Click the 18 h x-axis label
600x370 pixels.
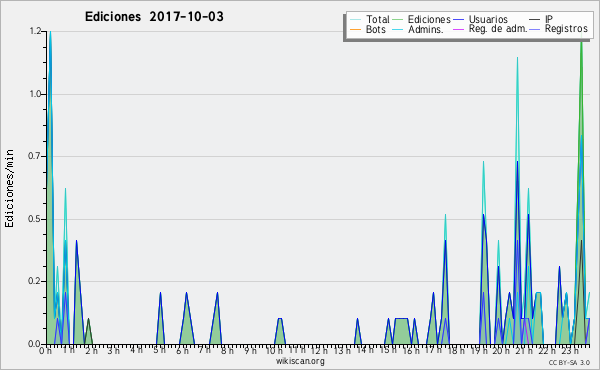pos(456,350)
